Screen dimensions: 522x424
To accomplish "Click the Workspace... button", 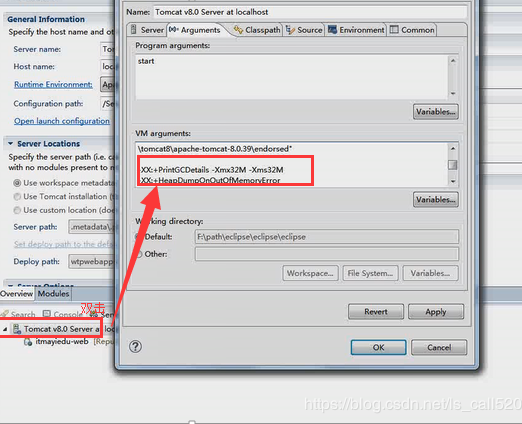I will pos(311,273).
